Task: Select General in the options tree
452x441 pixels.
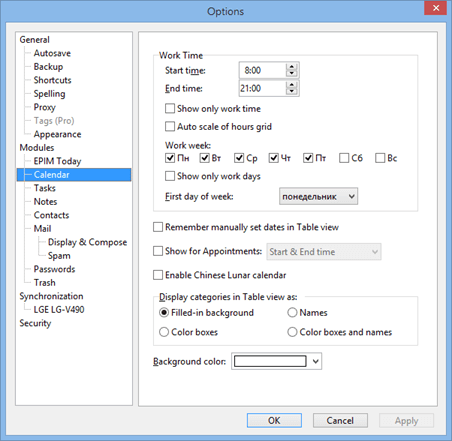Action: pos(35,40)
